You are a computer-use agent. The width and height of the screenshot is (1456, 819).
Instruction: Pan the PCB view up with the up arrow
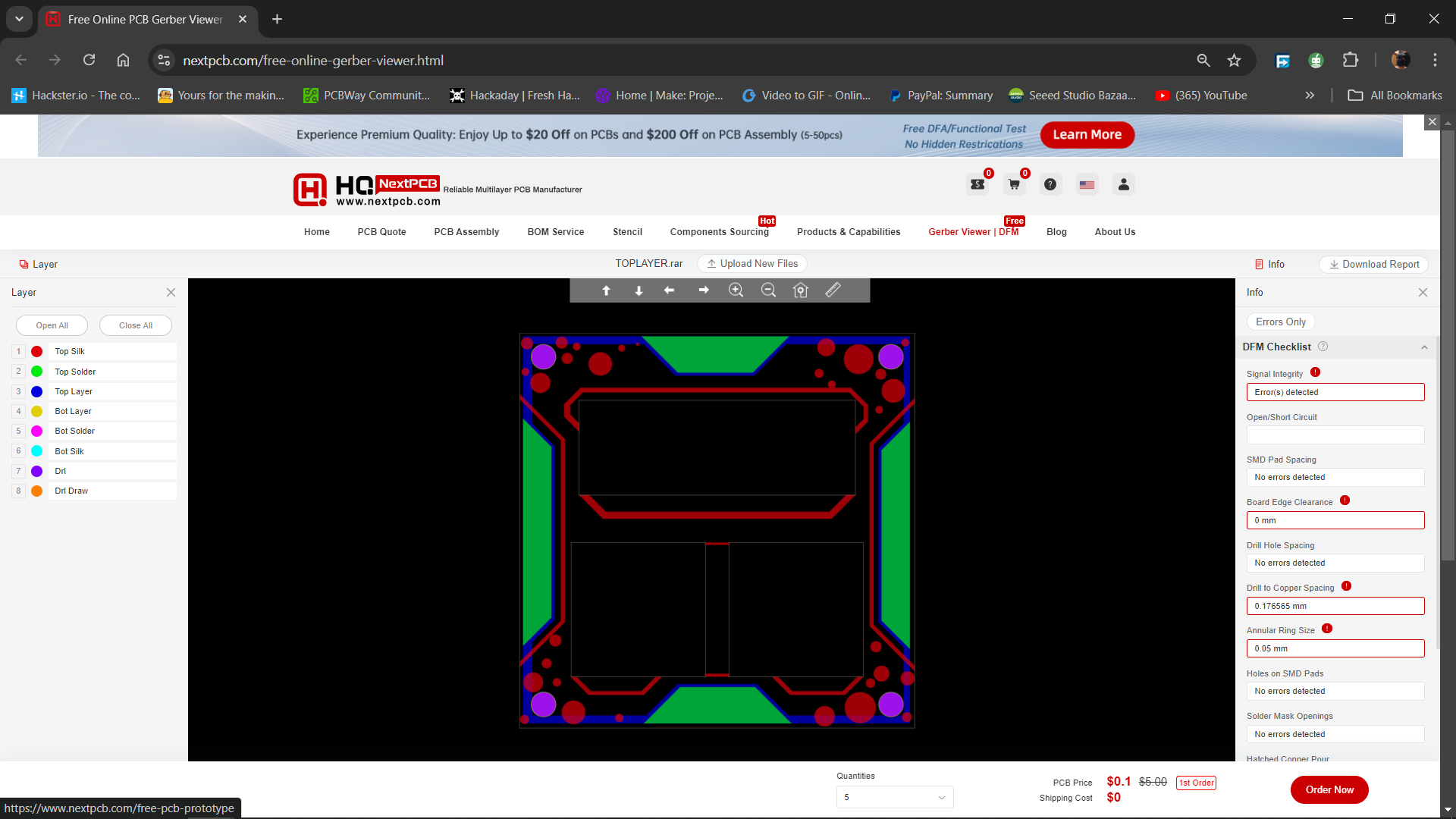(x=606, y=290)
